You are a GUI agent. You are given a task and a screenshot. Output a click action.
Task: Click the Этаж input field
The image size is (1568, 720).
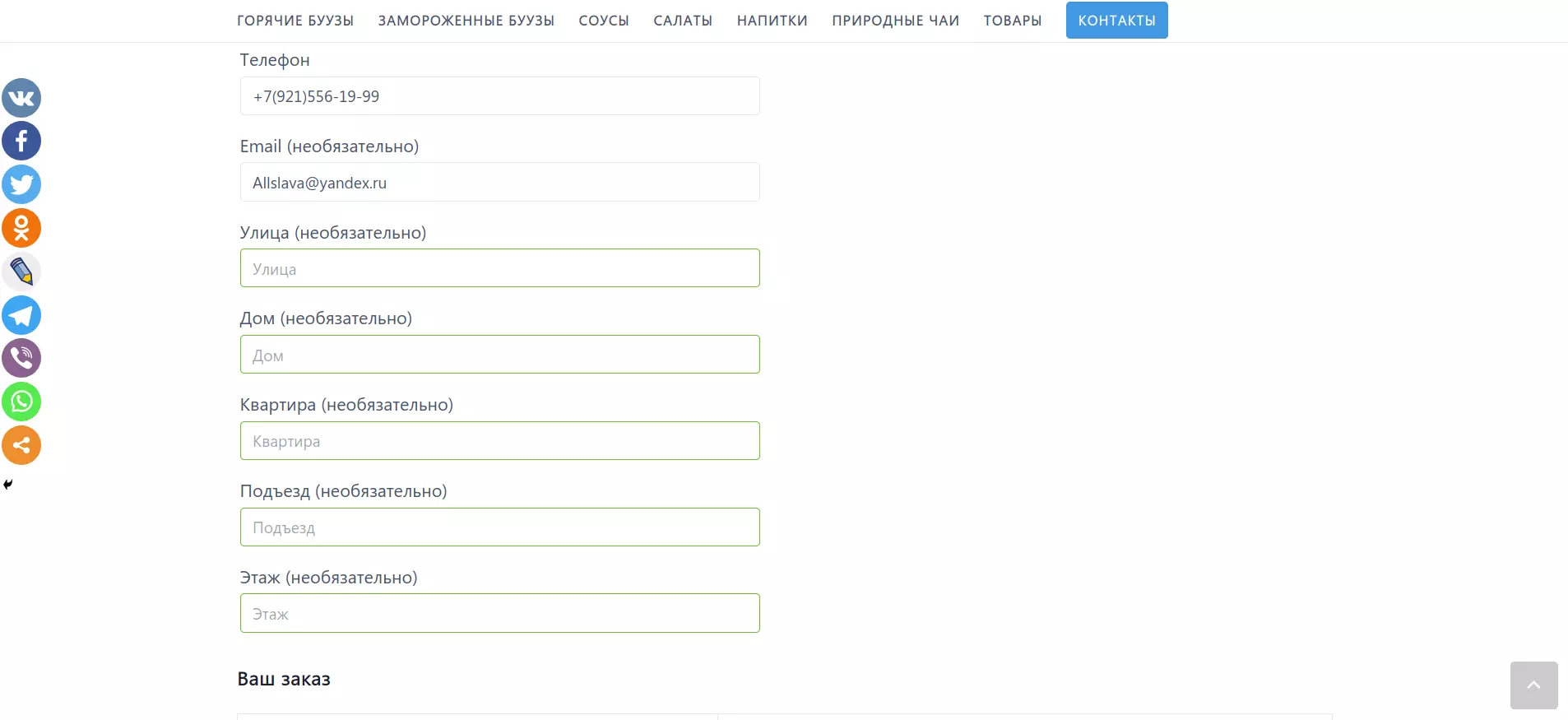click(x=499, y=614)
